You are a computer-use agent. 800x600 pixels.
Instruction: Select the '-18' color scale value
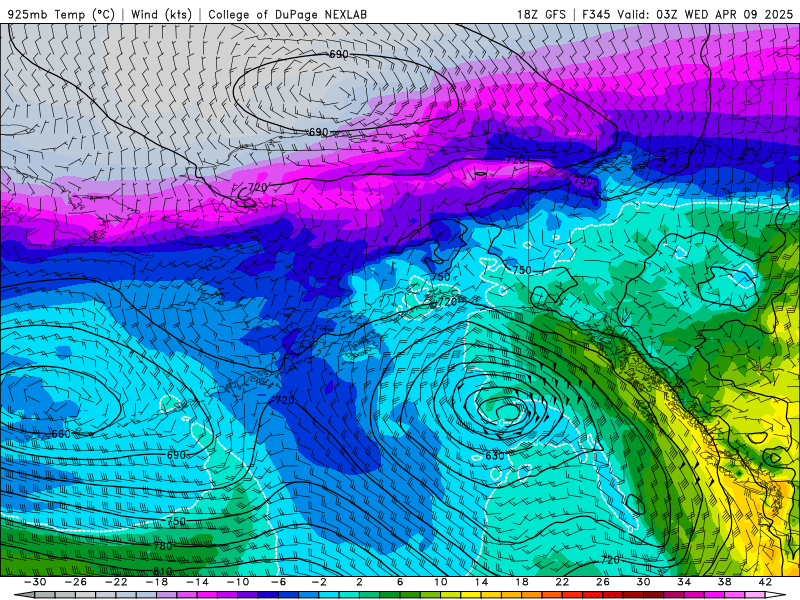157,582
